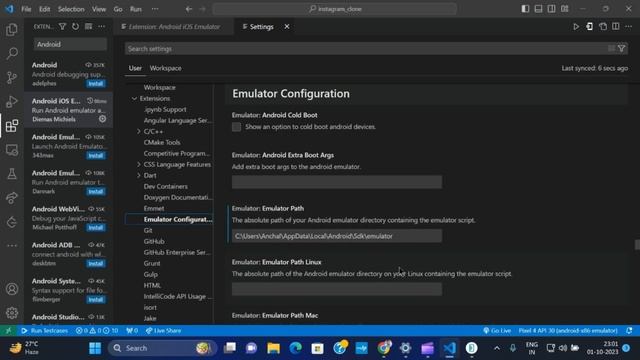The image size is (640, 360).
Task: Click Pixel 4 API 30 emulator status item
Action: (x=568, y=331)
